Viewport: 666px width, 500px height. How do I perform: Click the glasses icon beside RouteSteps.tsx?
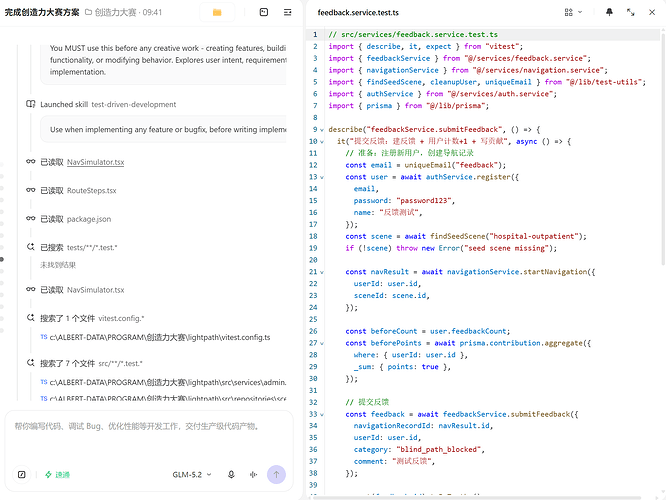coord(31,190)
